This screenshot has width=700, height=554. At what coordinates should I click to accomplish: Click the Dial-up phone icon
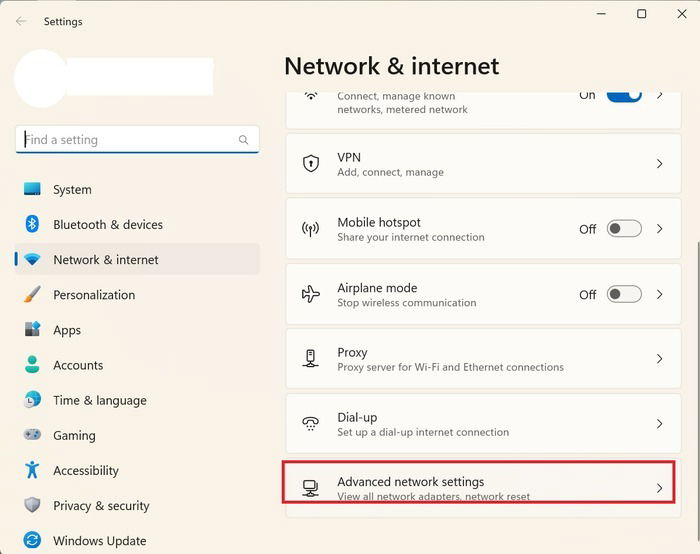[311, 424]
